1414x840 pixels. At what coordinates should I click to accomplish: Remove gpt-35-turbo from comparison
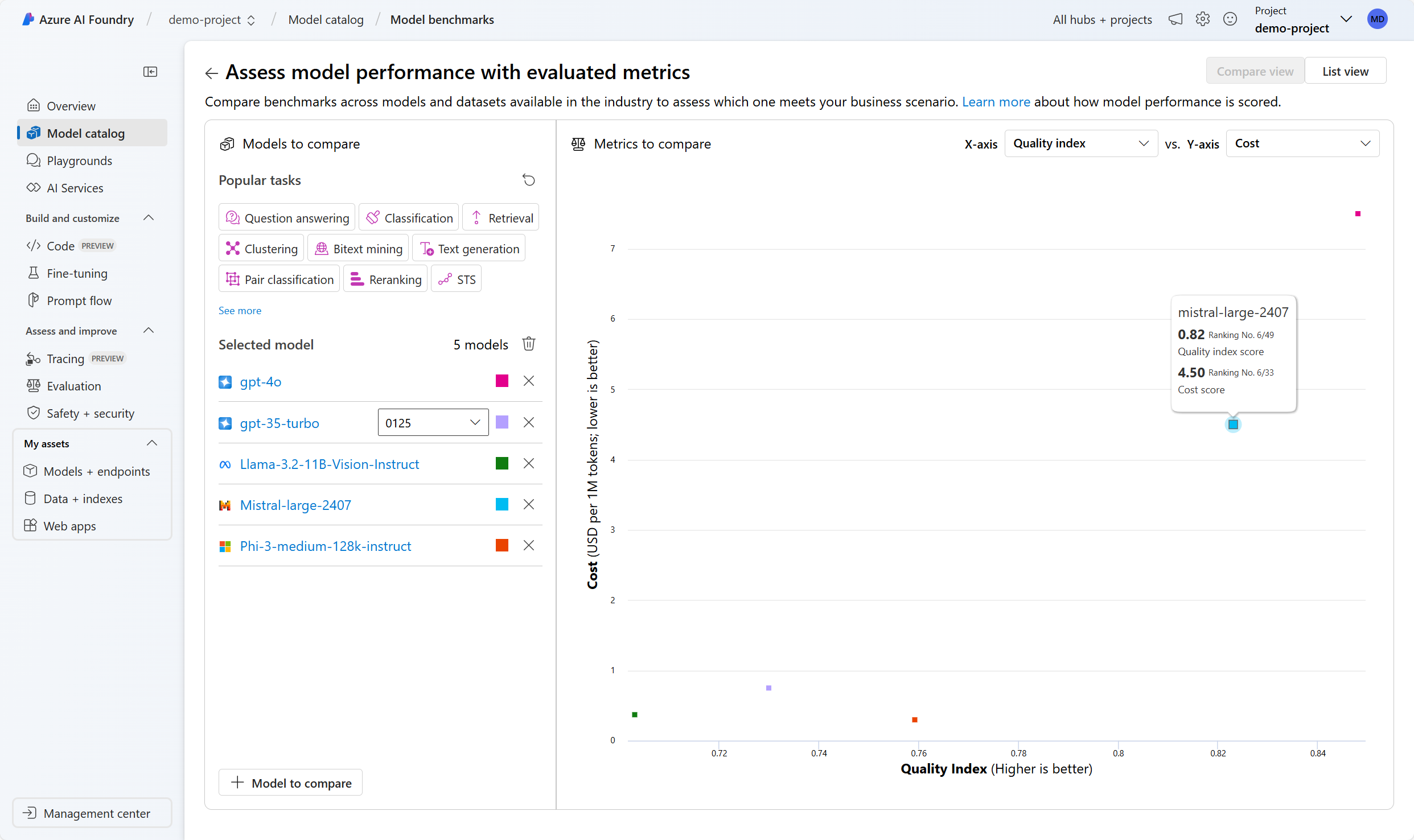click(529, 422)
